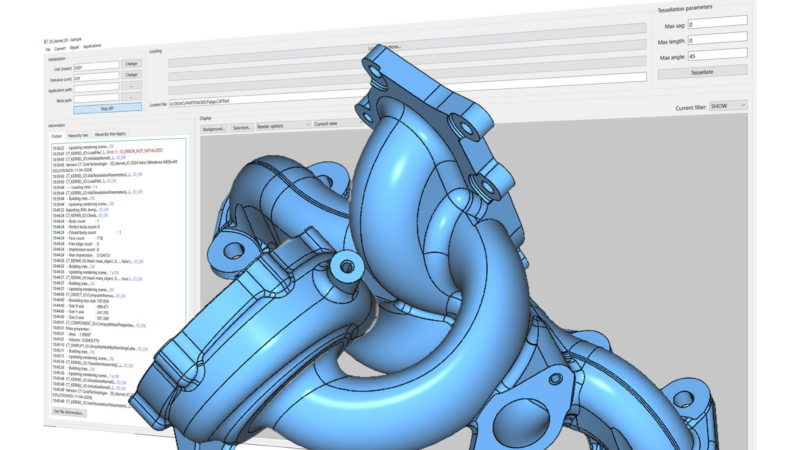800x450 pixels.
Task: Click the red IO_ERROR_NOT_INITIALIZED log line
Action: (x=108, y=152)
